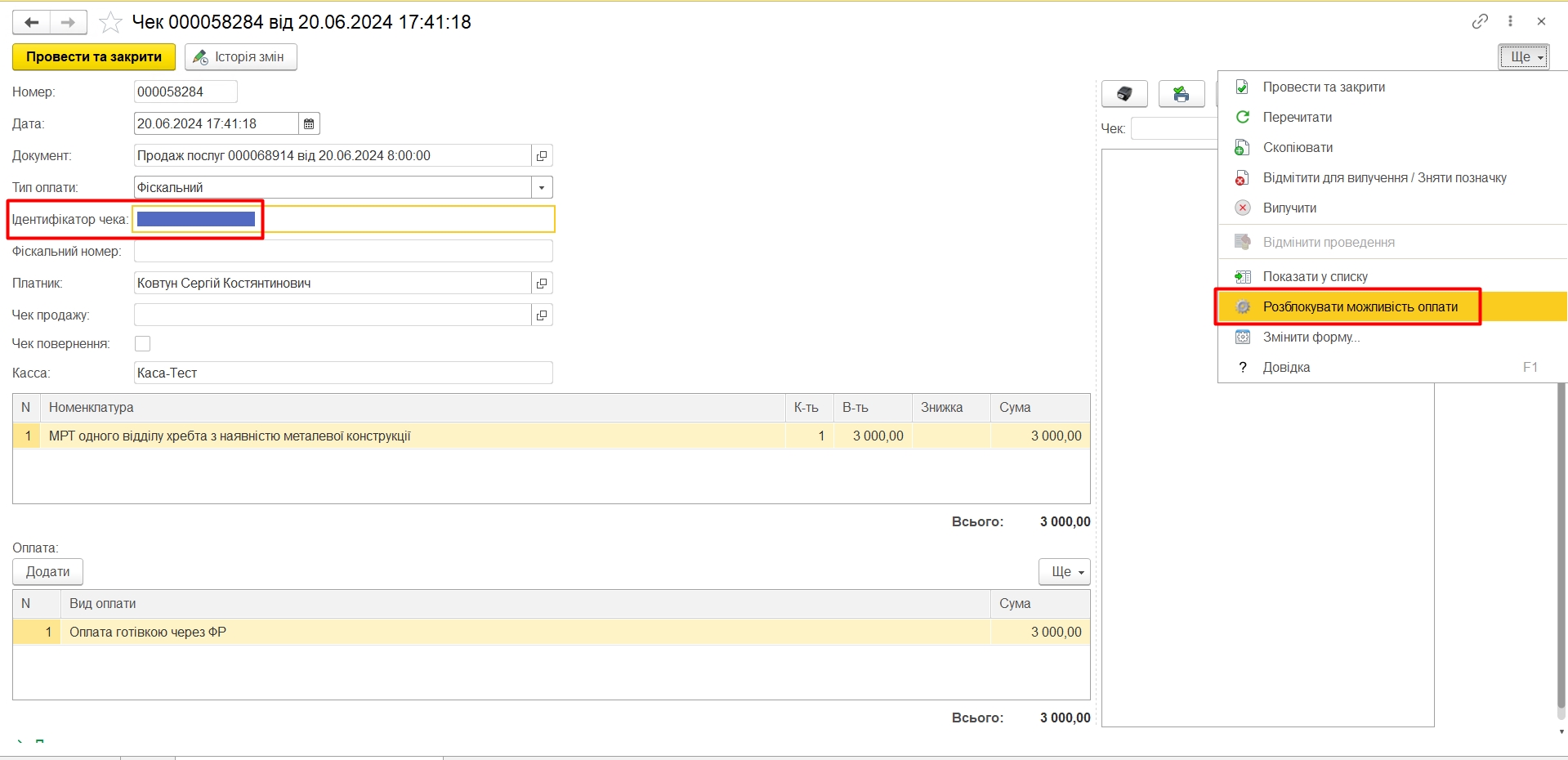Open the top-right Ще menu

click(1523, 57)
